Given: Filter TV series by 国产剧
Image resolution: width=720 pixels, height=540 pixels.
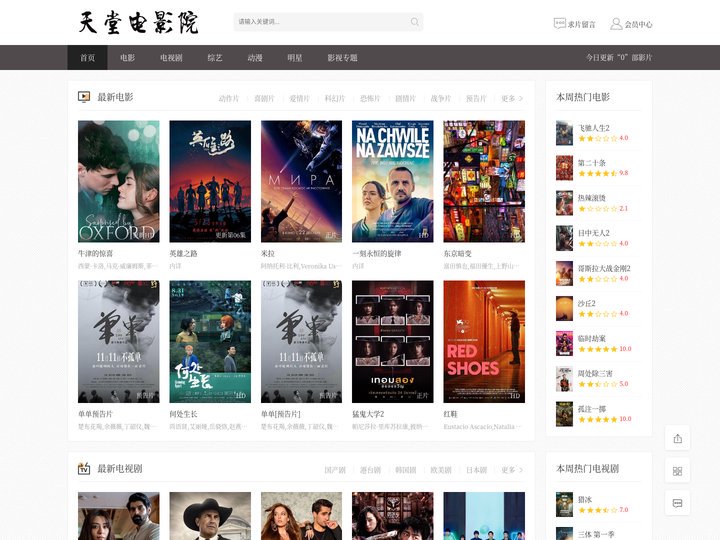Looking at the screenshot, I should coord(335,470).
